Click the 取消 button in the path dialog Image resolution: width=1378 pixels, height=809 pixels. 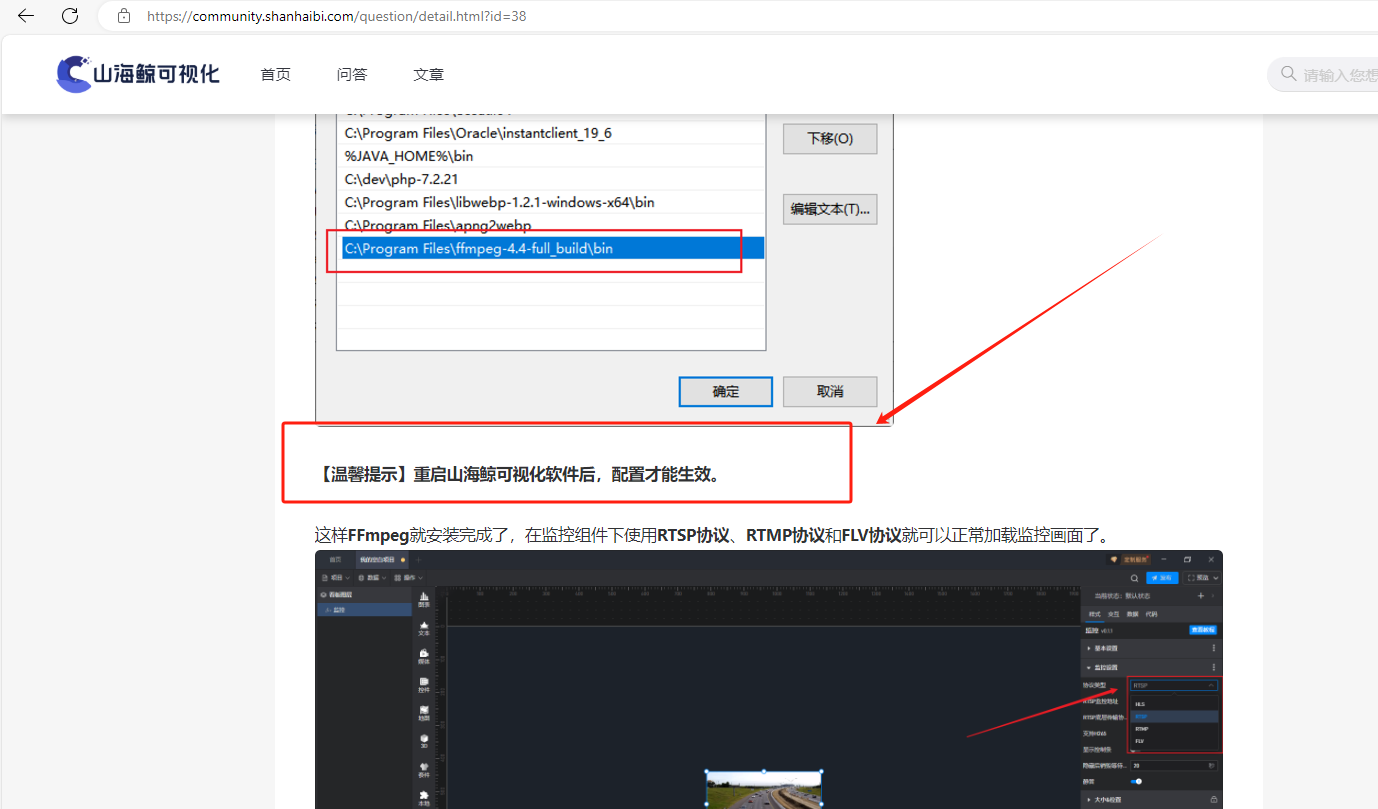click(830, 391)
